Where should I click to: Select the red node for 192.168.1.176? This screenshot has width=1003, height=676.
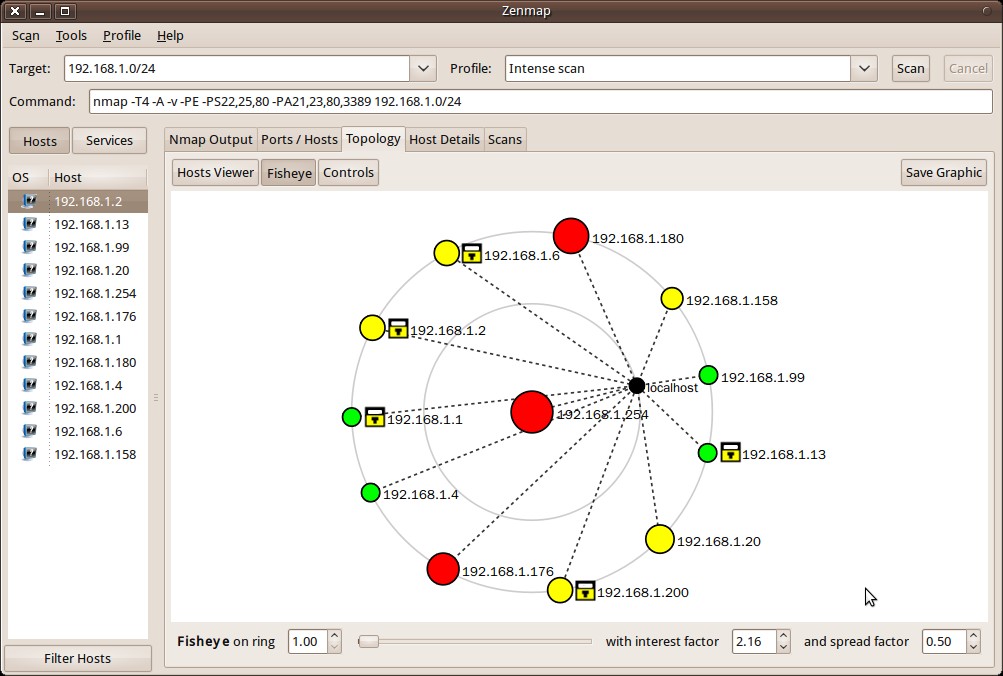coord(443,569)
